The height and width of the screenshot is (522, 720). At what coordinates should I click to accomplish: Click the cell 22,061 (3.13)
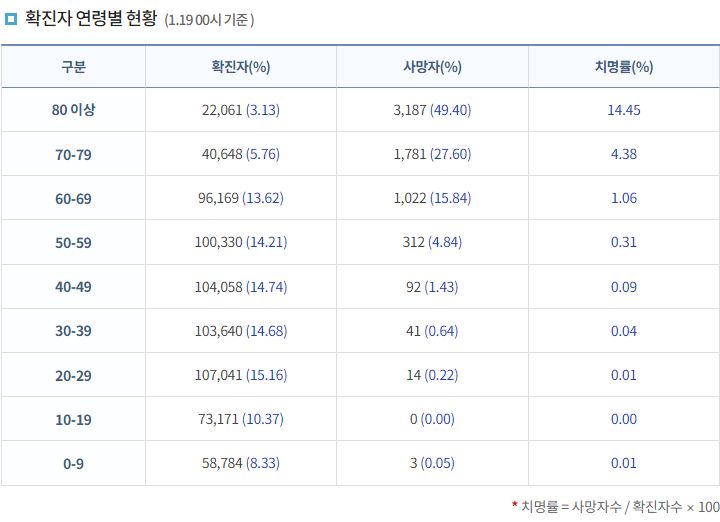241,110
